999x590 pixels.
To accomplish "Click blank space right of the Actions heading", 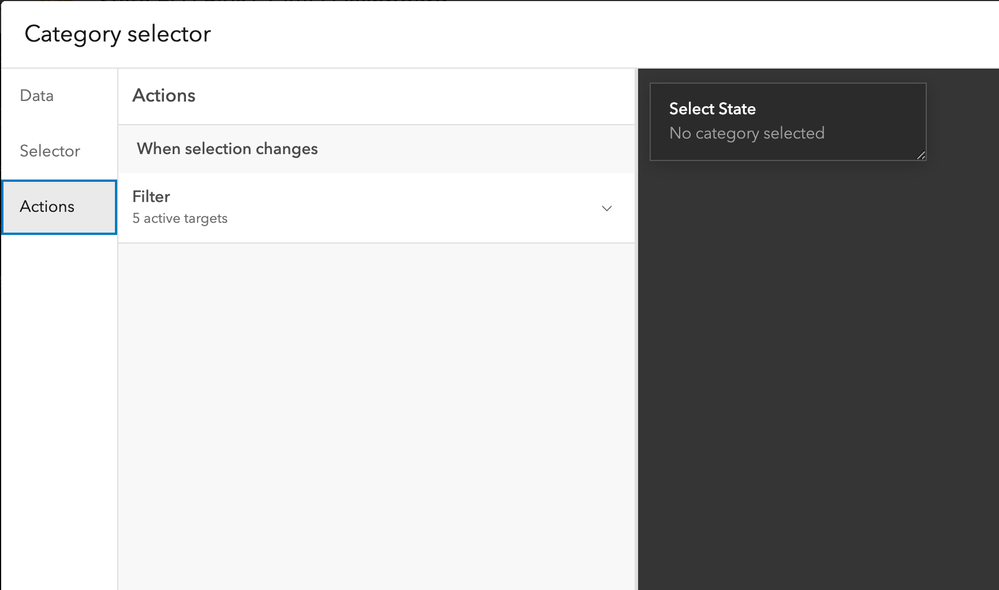I will 420,96.
